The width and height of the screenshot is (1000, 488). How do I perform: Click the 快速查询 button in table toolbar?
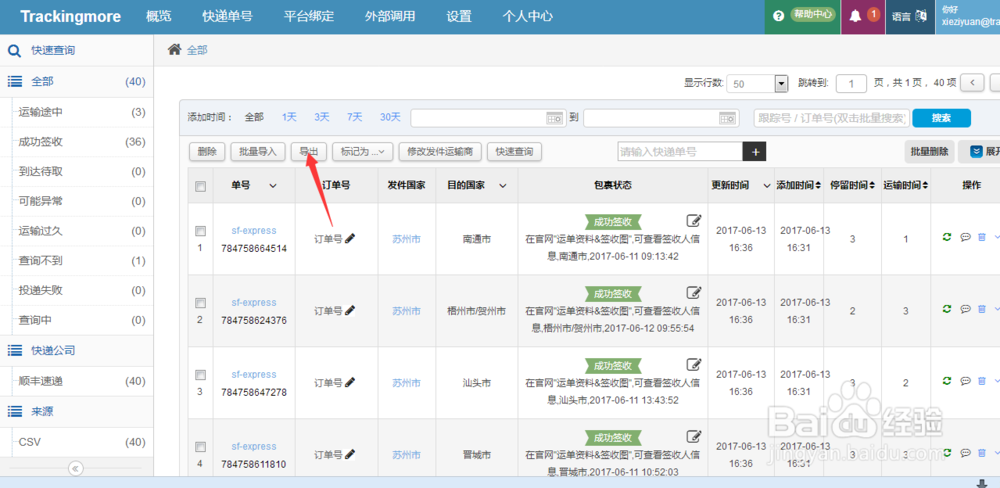(x=515, y=152)
